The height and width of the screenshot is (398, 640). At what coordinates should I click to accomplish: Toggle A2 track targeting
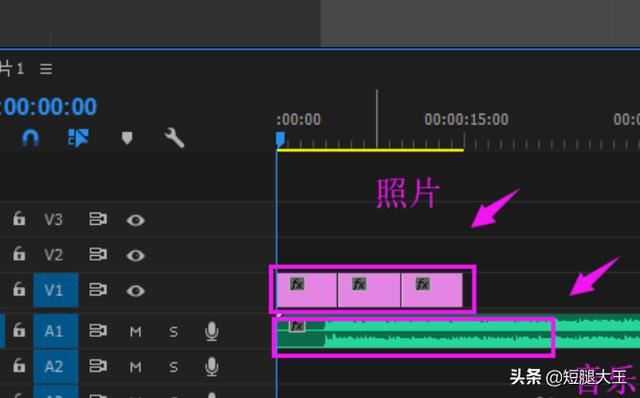56,367
